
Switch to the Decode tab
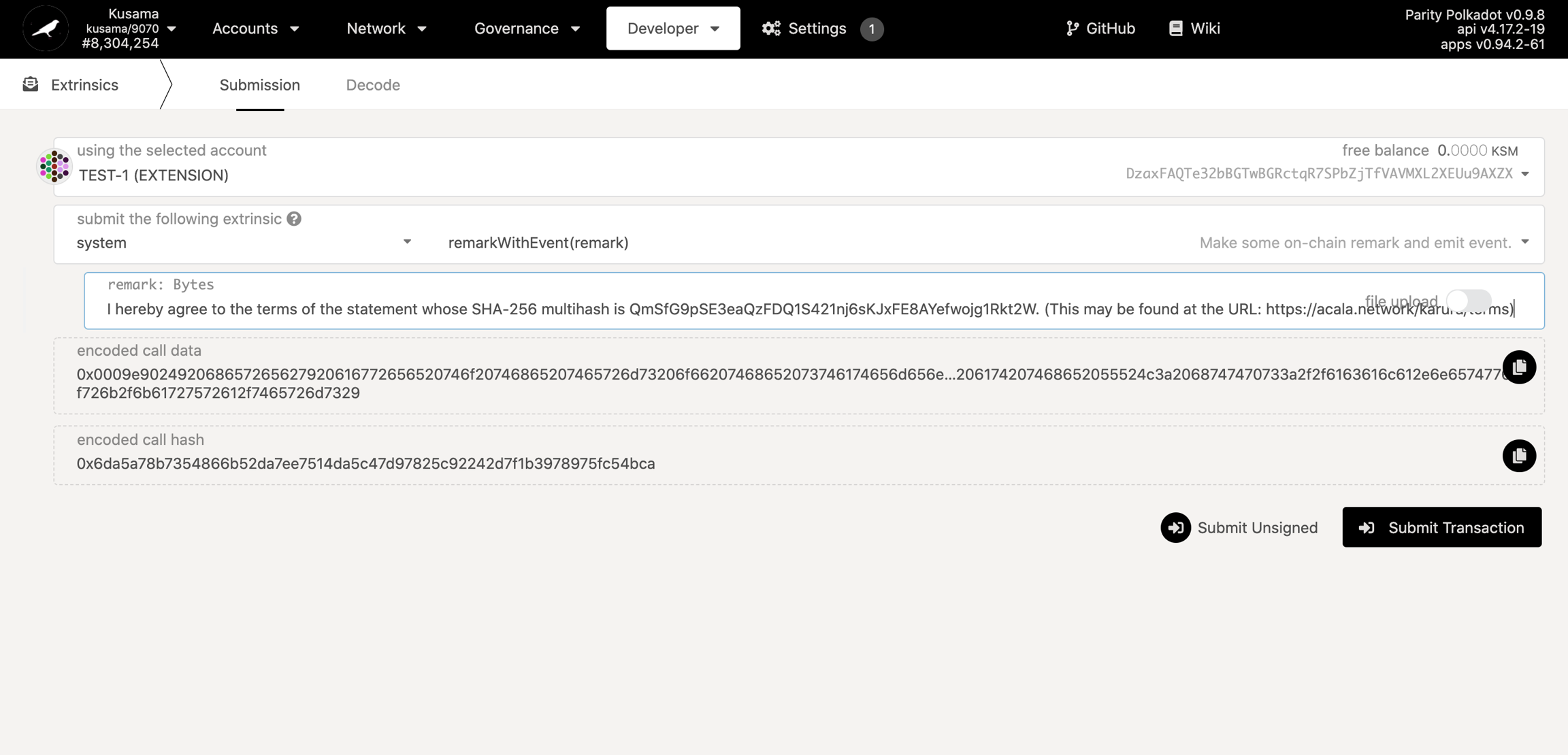(x=373, y=85)
